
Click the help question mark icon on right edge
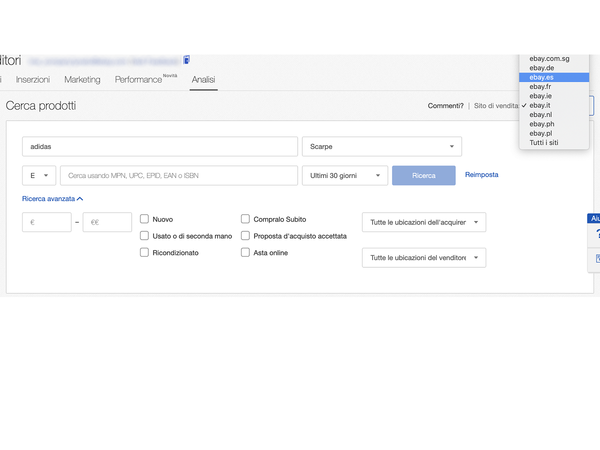point(597,233)
